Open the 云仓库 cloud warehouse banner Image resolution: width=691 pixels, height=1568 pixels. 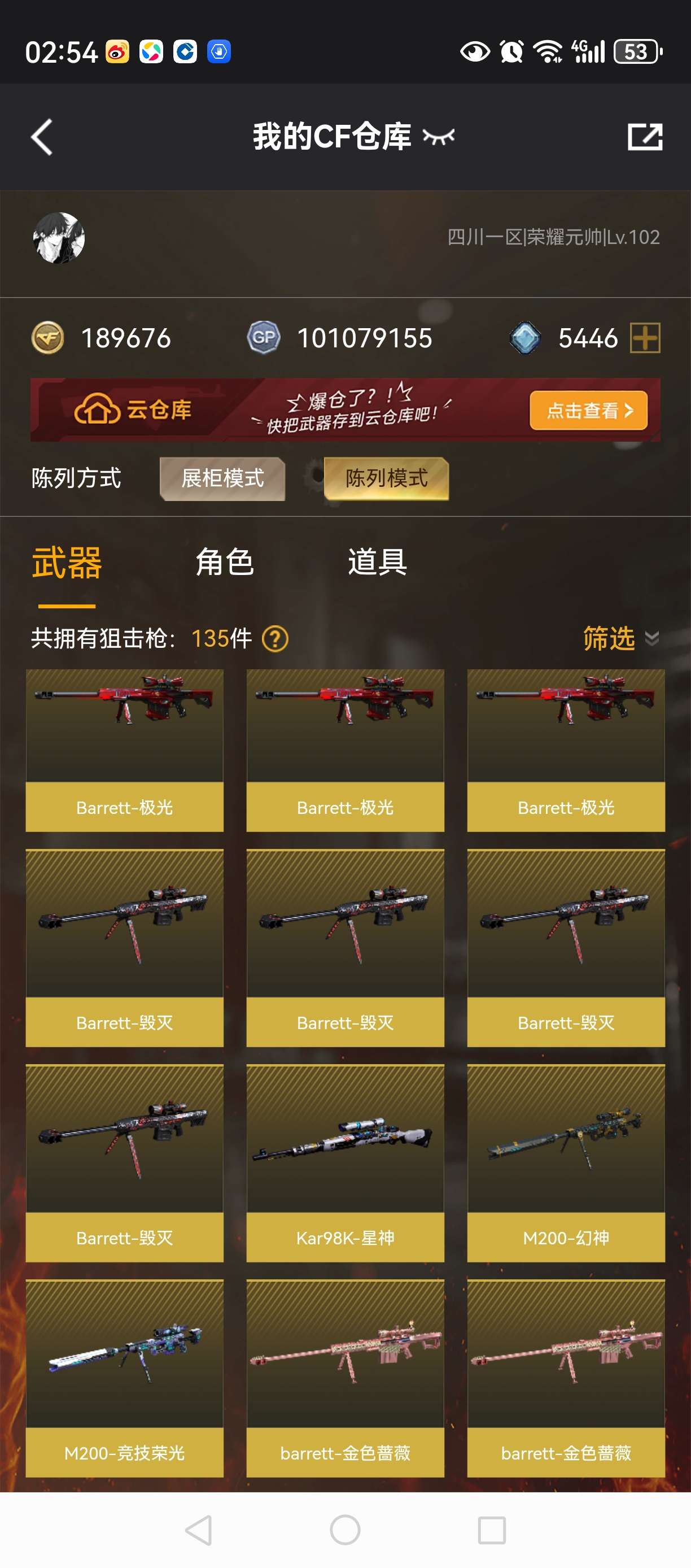pos(345,410)
